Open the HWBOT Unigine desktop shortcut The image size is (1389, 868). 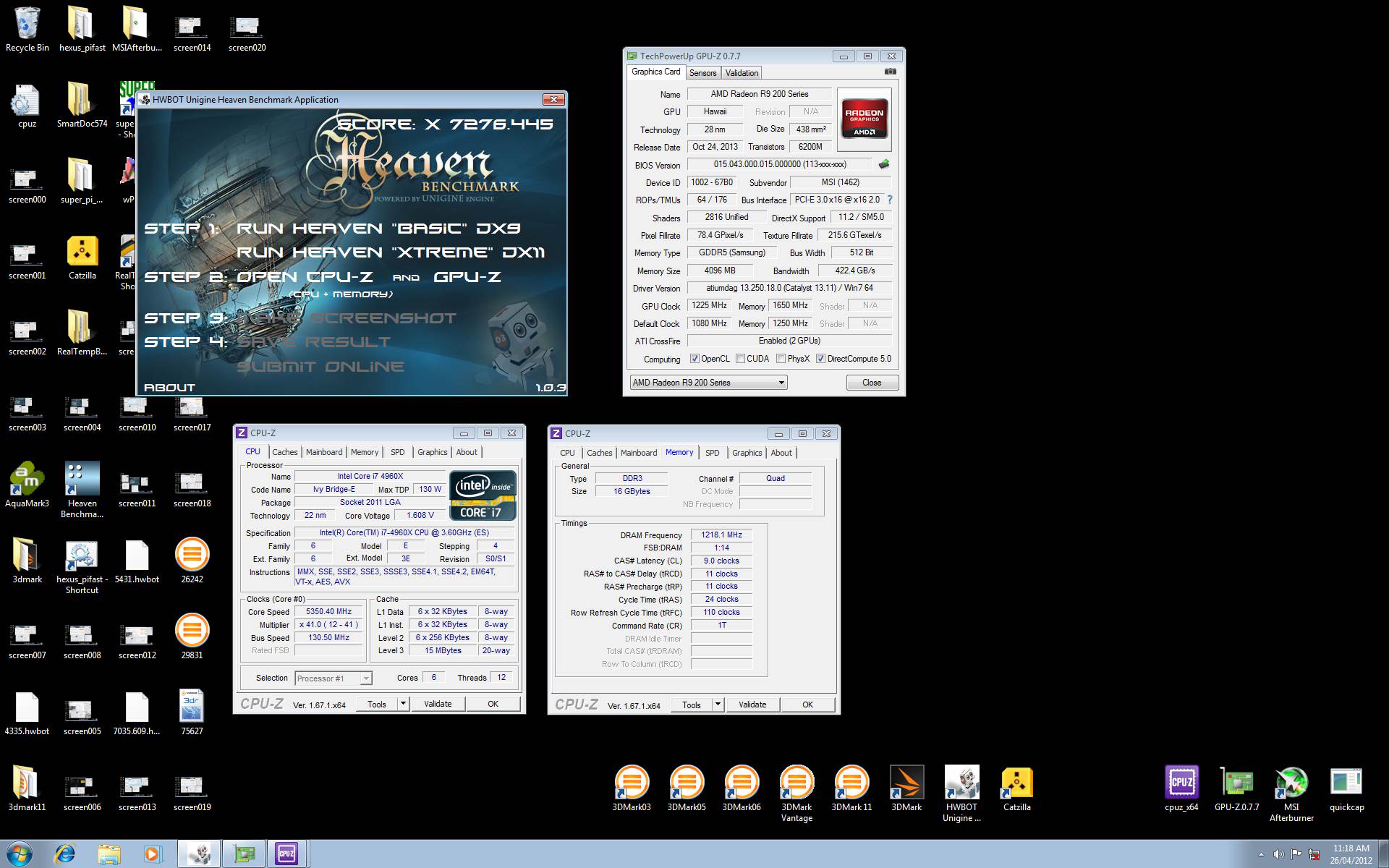click(961, 793)
